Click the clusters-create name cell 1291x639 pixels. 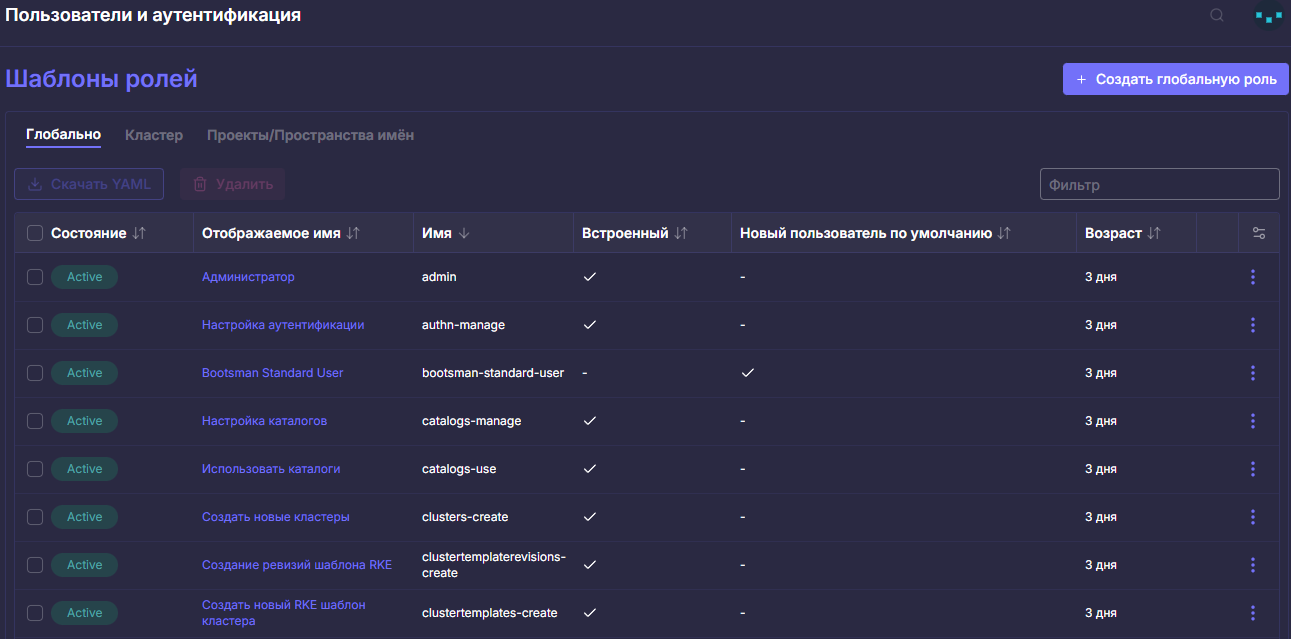click(465, 517)
